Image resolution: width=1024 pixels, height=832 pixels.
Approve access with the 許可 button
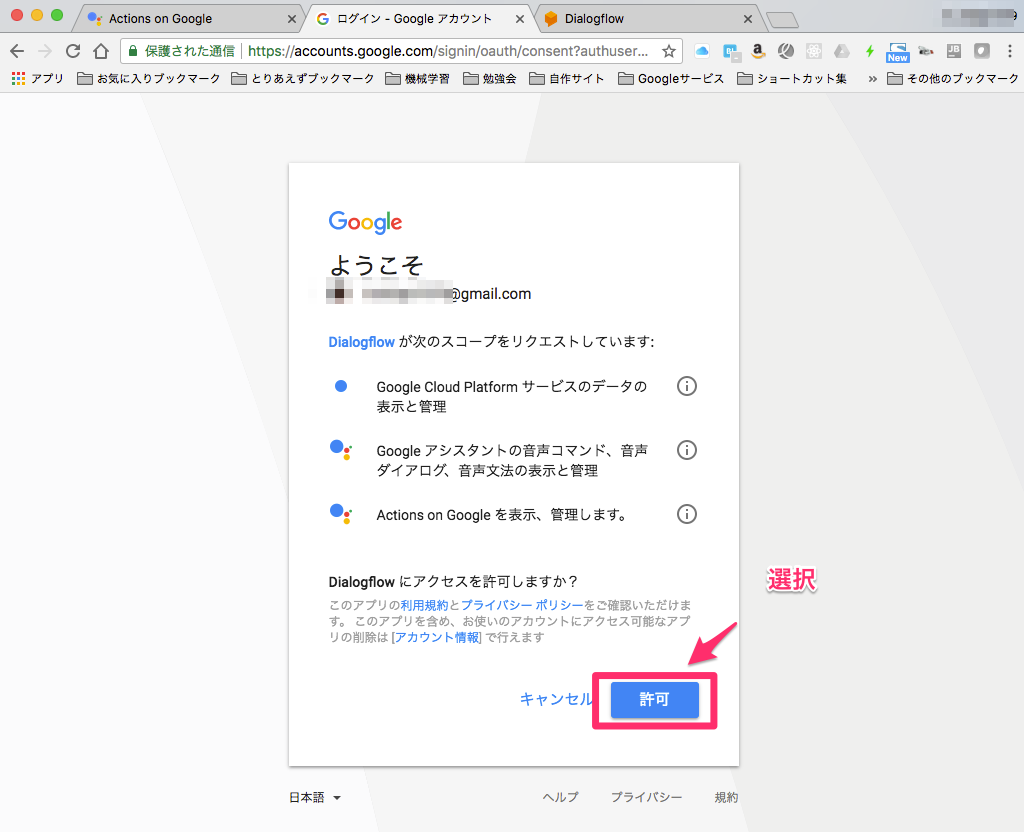[654, 700]
